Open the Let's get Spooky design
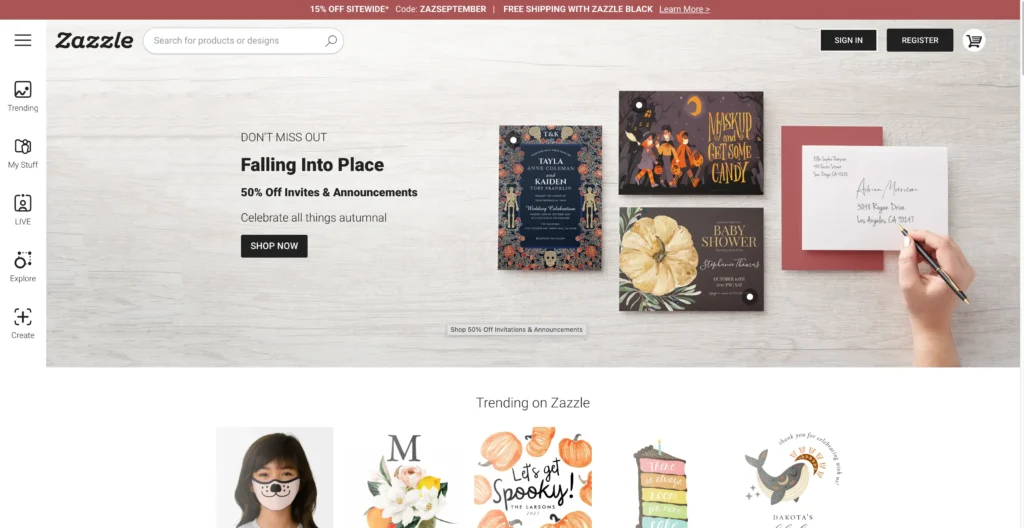This screenshot has height=528, width=1024. click(533, 478)
